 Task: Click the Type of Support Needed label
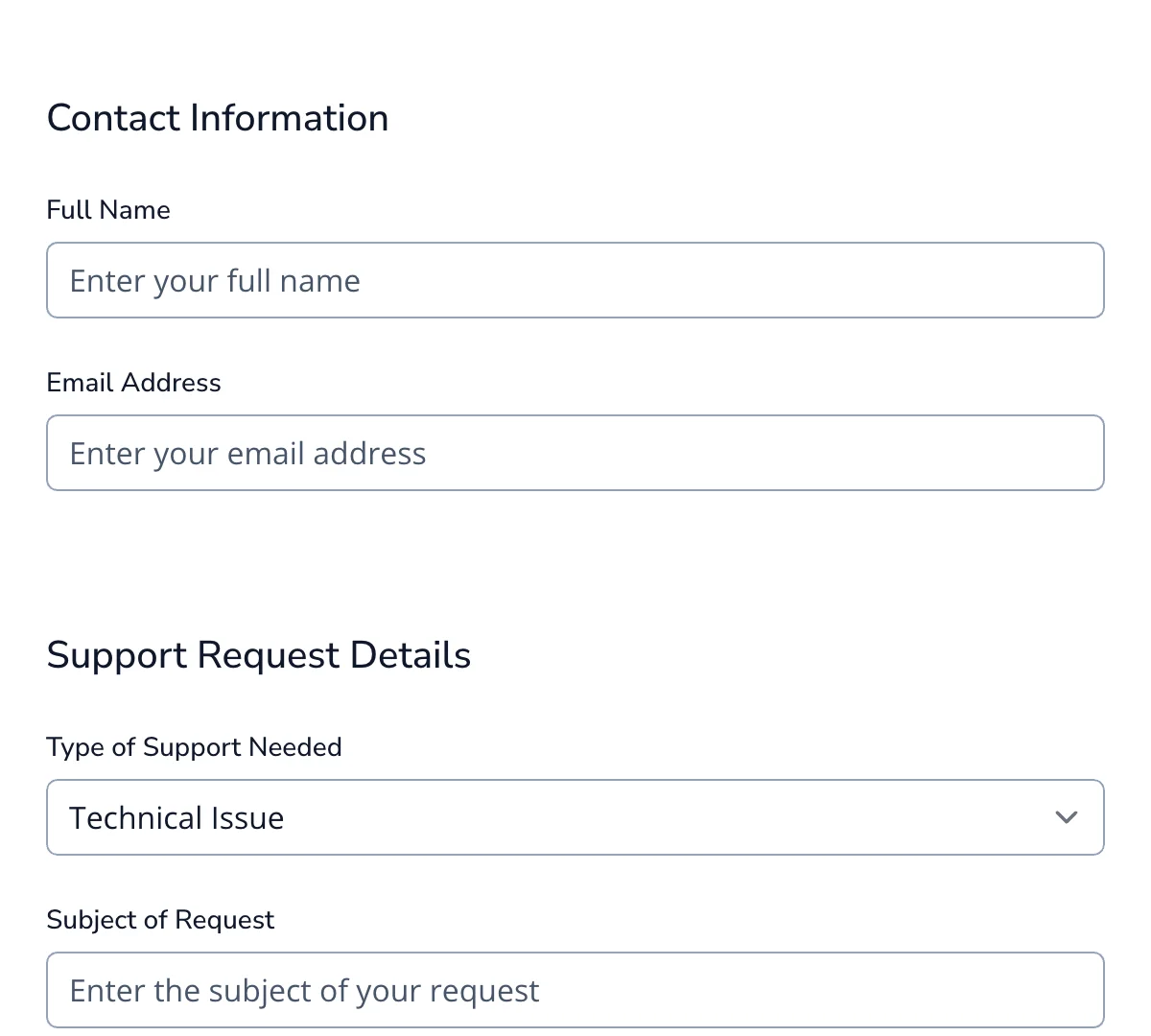(194, 746)
